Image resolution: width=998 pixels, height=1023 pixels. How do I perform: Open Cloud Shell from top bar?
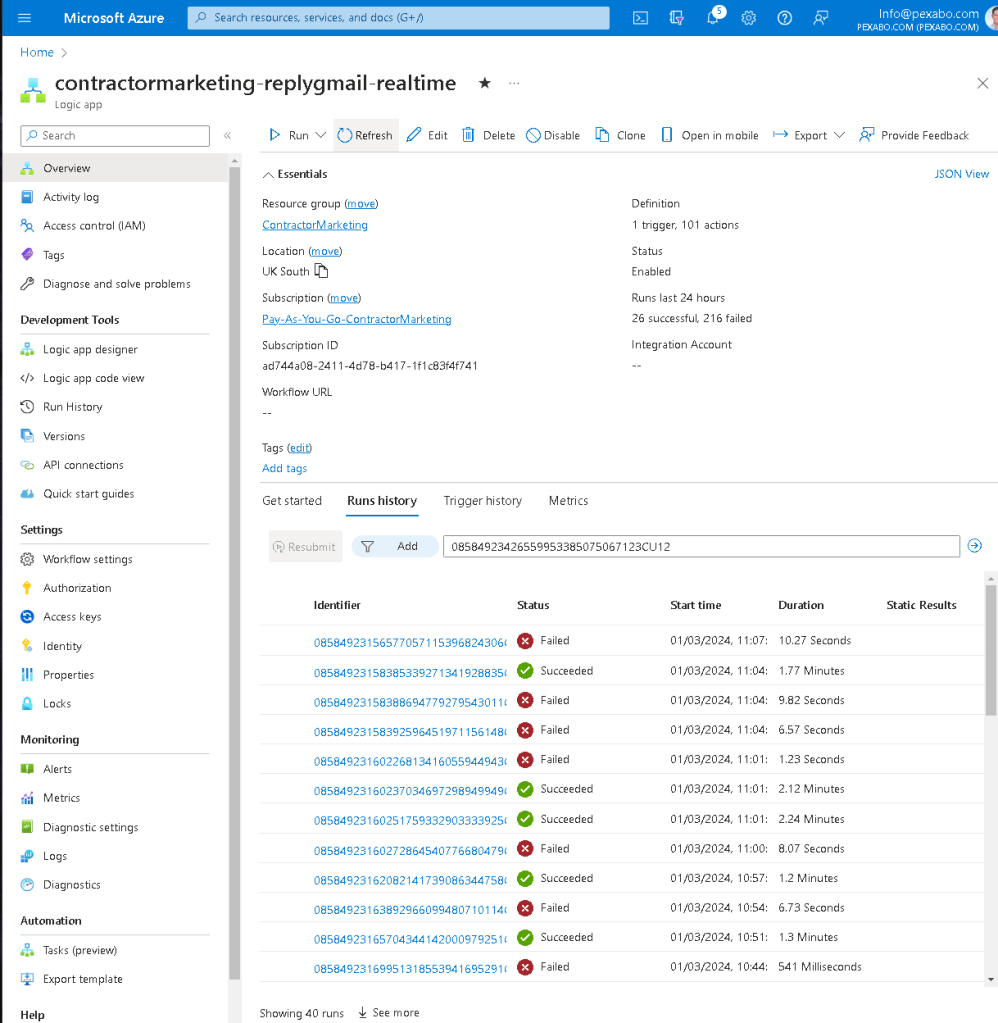point(641,18)
